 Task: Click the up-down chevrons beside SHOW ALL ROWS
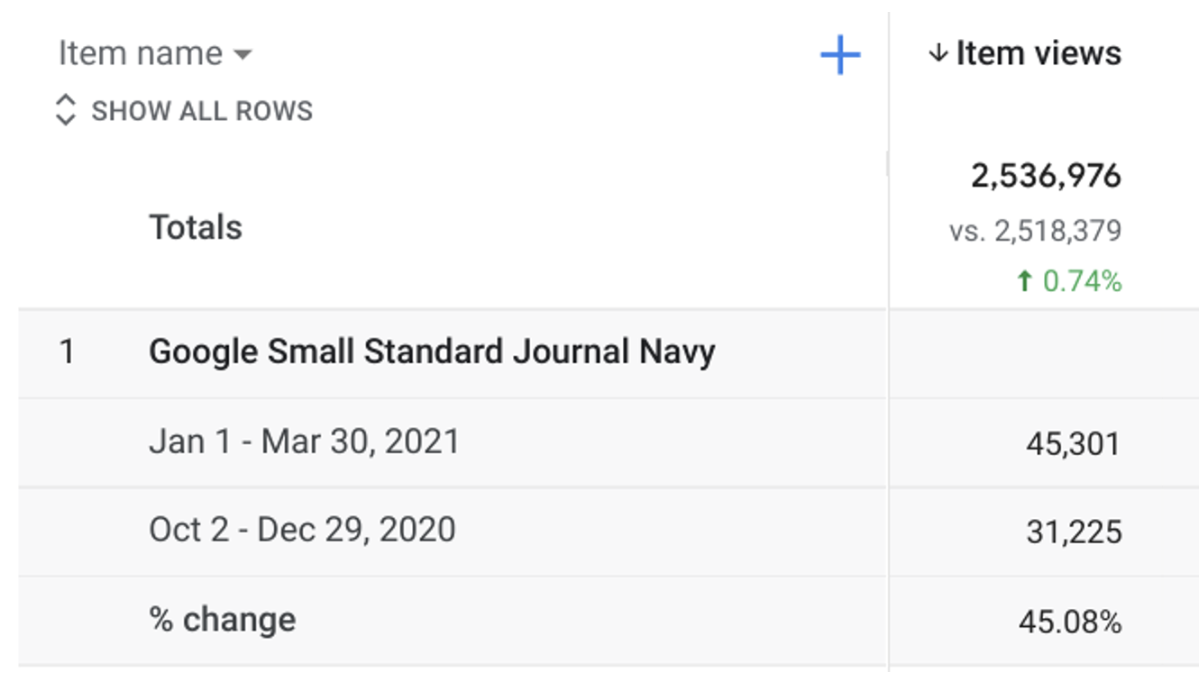(65, 110)
